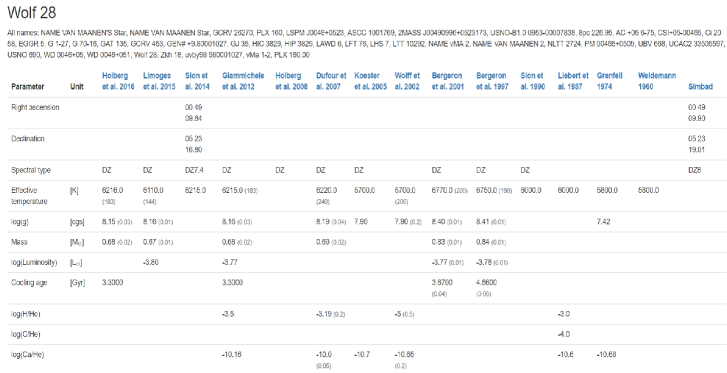The image size is (727, 373).
Task: Click the -3.80 luminosity value
Action: 151,263
